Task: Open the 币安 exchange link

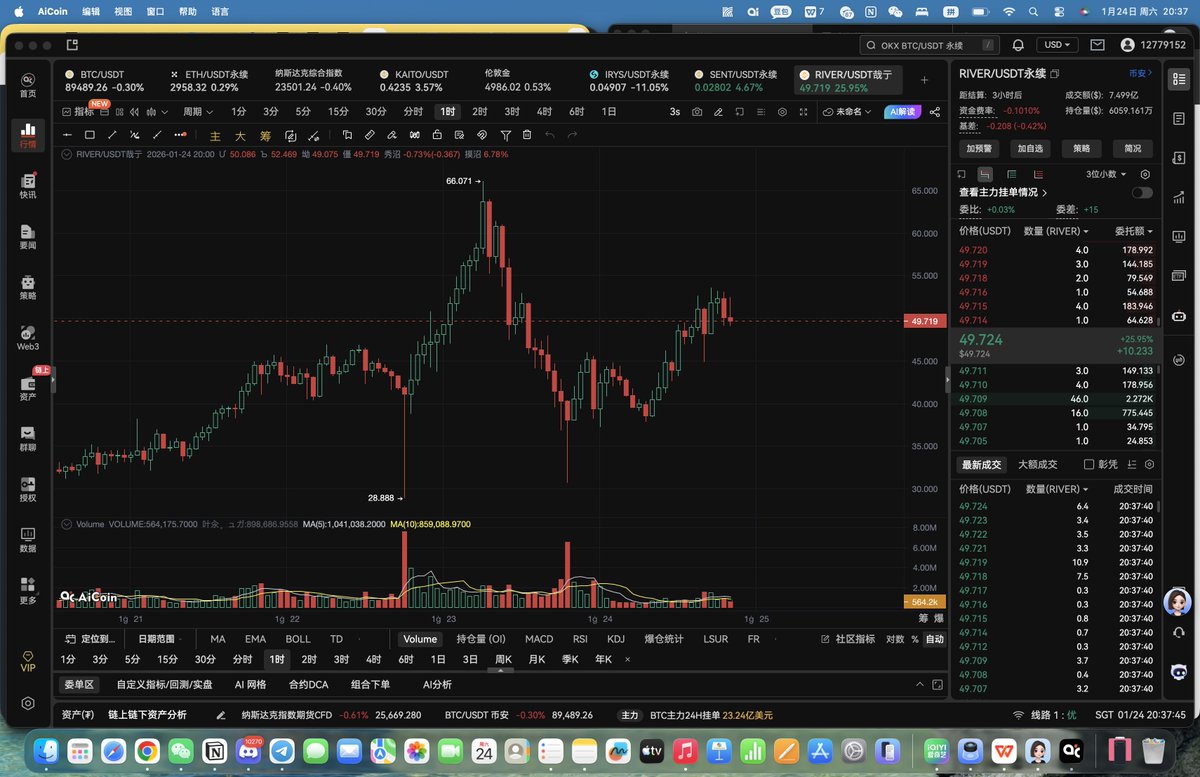Action: (1141, 73)
